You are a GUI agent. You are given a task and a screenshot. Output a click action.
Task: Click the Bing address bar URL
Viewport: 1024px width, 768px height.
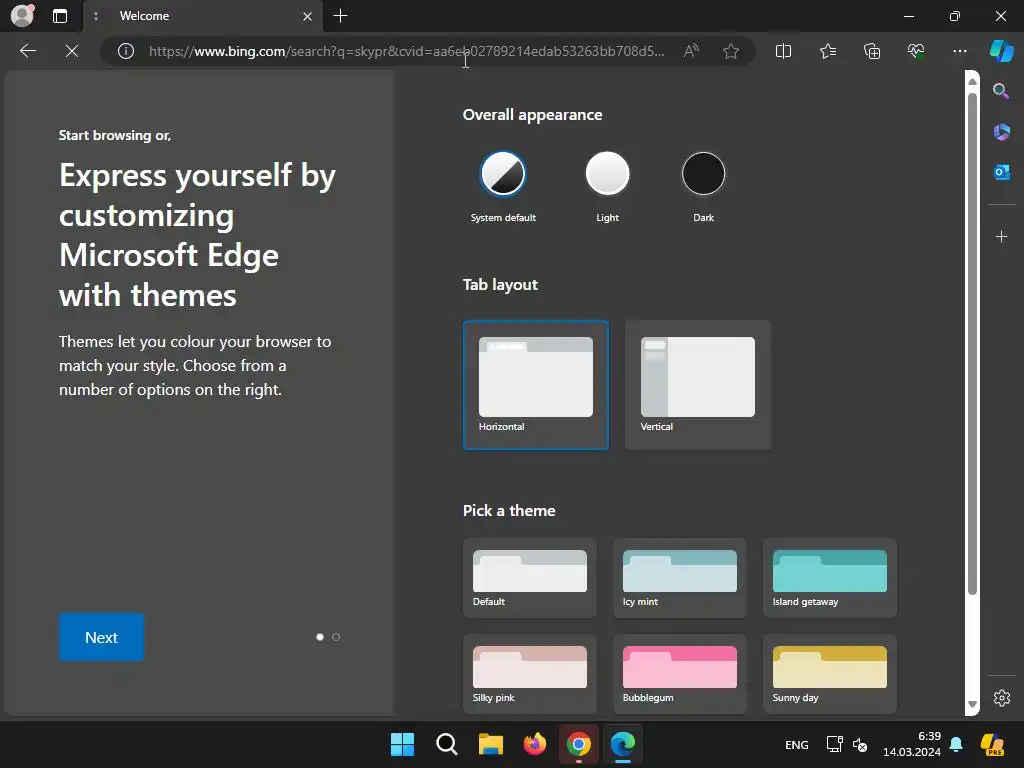[x=406, y=51]
